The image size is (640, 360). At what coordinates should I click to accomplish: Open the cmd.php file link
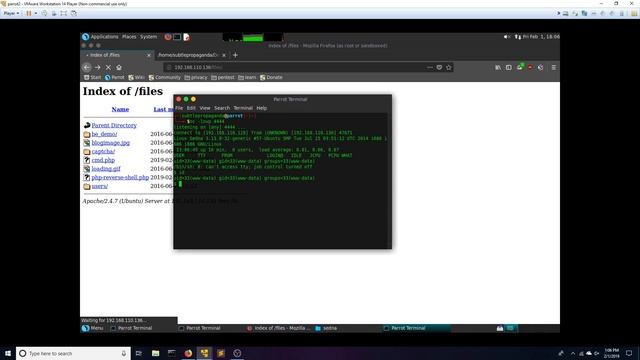click(x=103, y=160)
